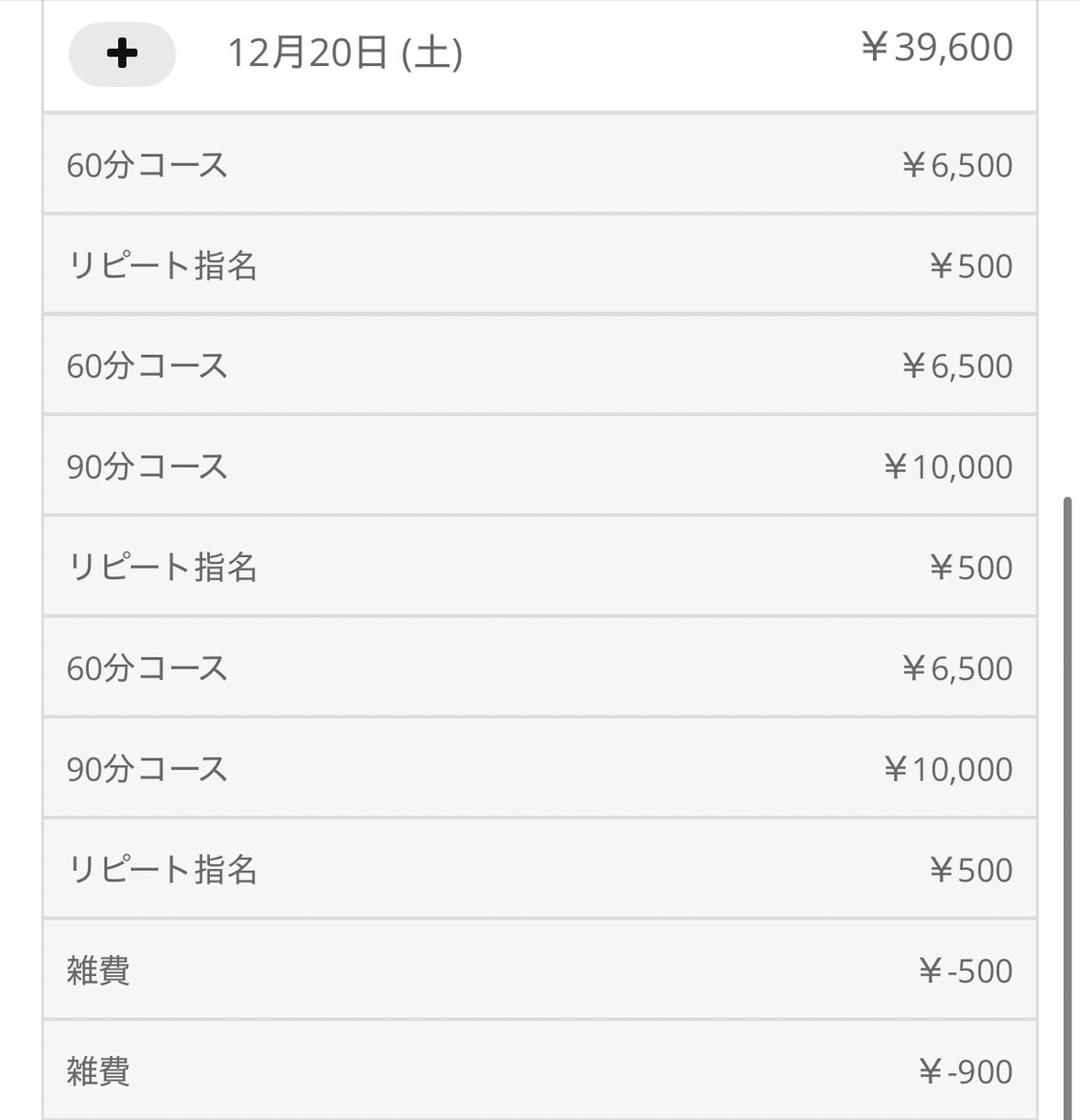Screen dimensions: 1080x1120
Task: Click the second ¥10,000 amount
Action: coord(947,770)
